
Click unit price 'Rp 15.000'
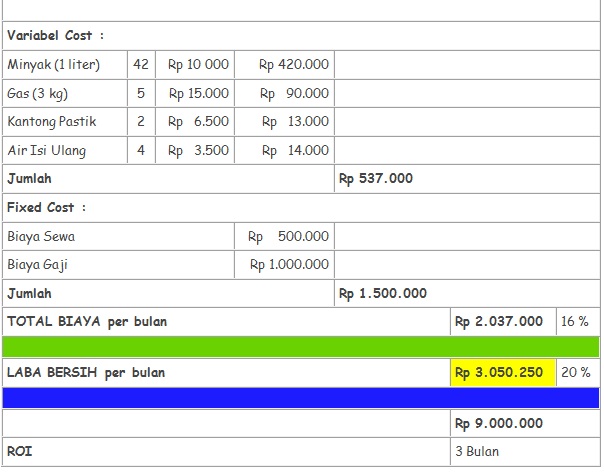point(195,93)
